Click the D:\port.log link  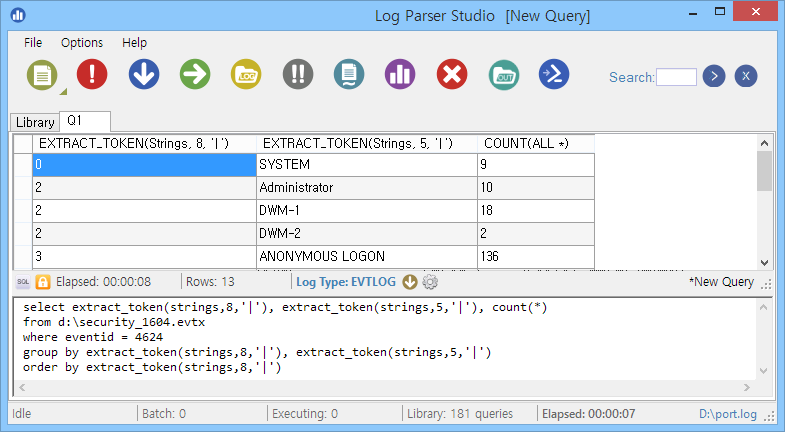pos(728,414)
